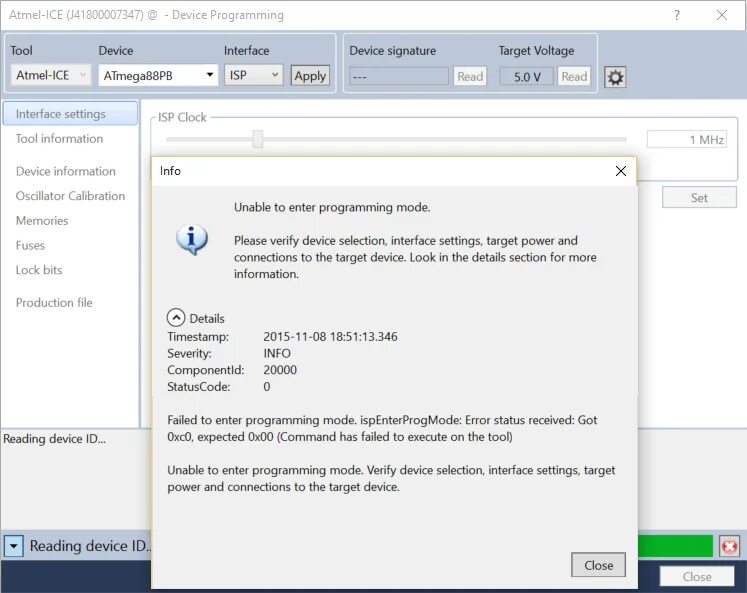Open Memories page
The height and width of the screenshot is (593, 747).
42,221
